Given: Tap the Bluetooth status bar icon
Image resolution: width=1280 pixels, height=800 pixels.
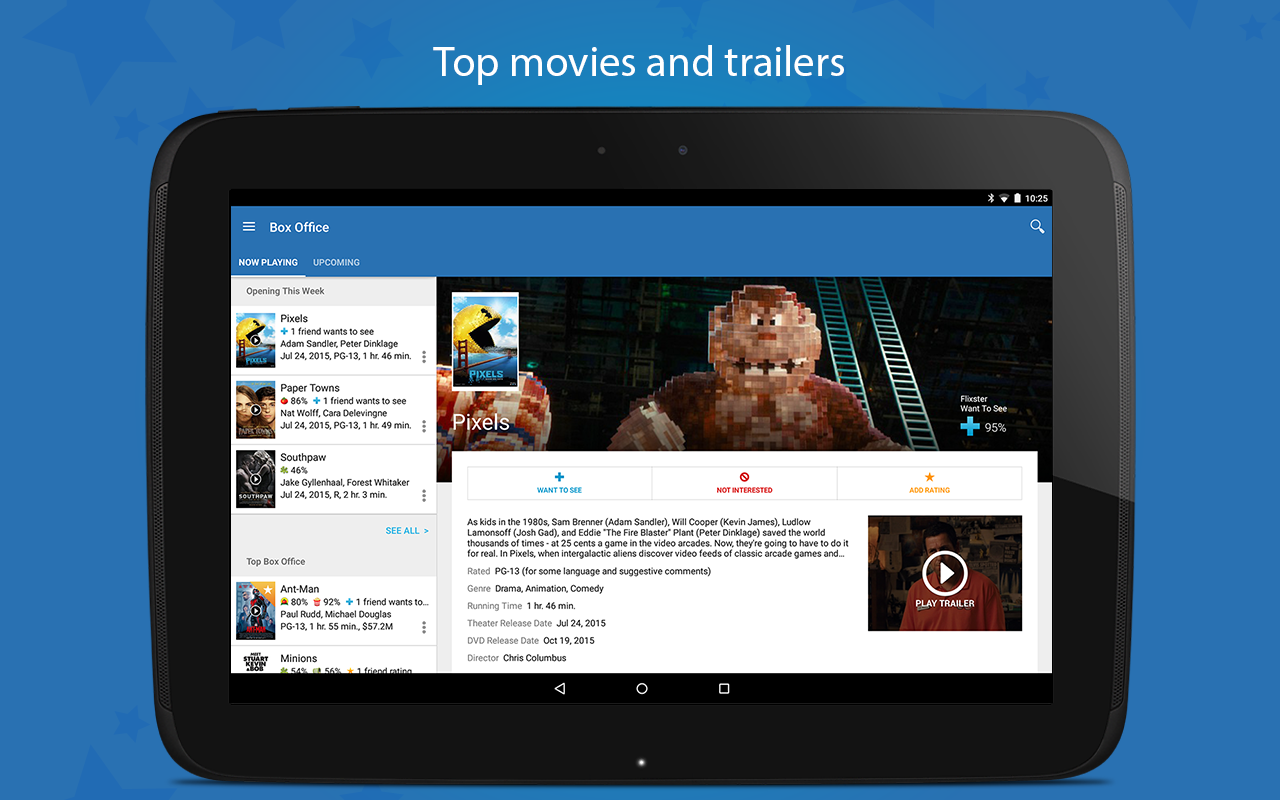Looking at the screenshot, I should point(991,198).
